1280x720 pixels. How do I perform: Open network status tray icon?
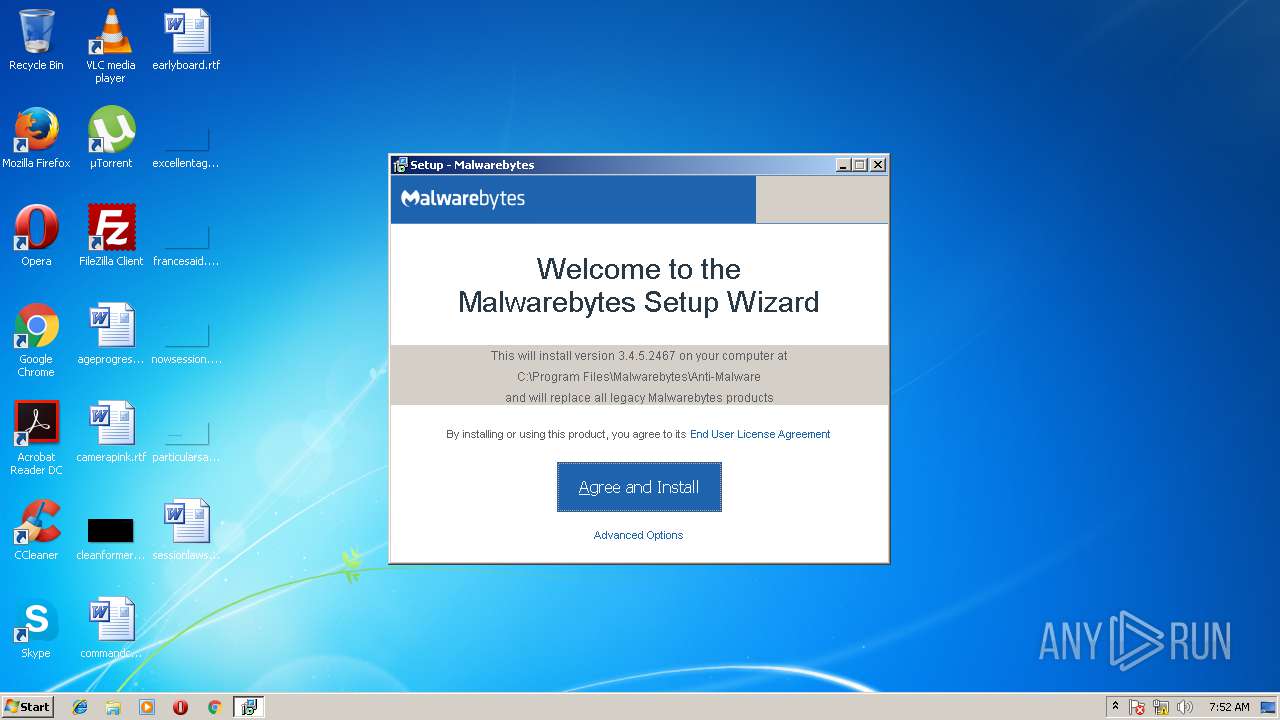[1161, 707]
